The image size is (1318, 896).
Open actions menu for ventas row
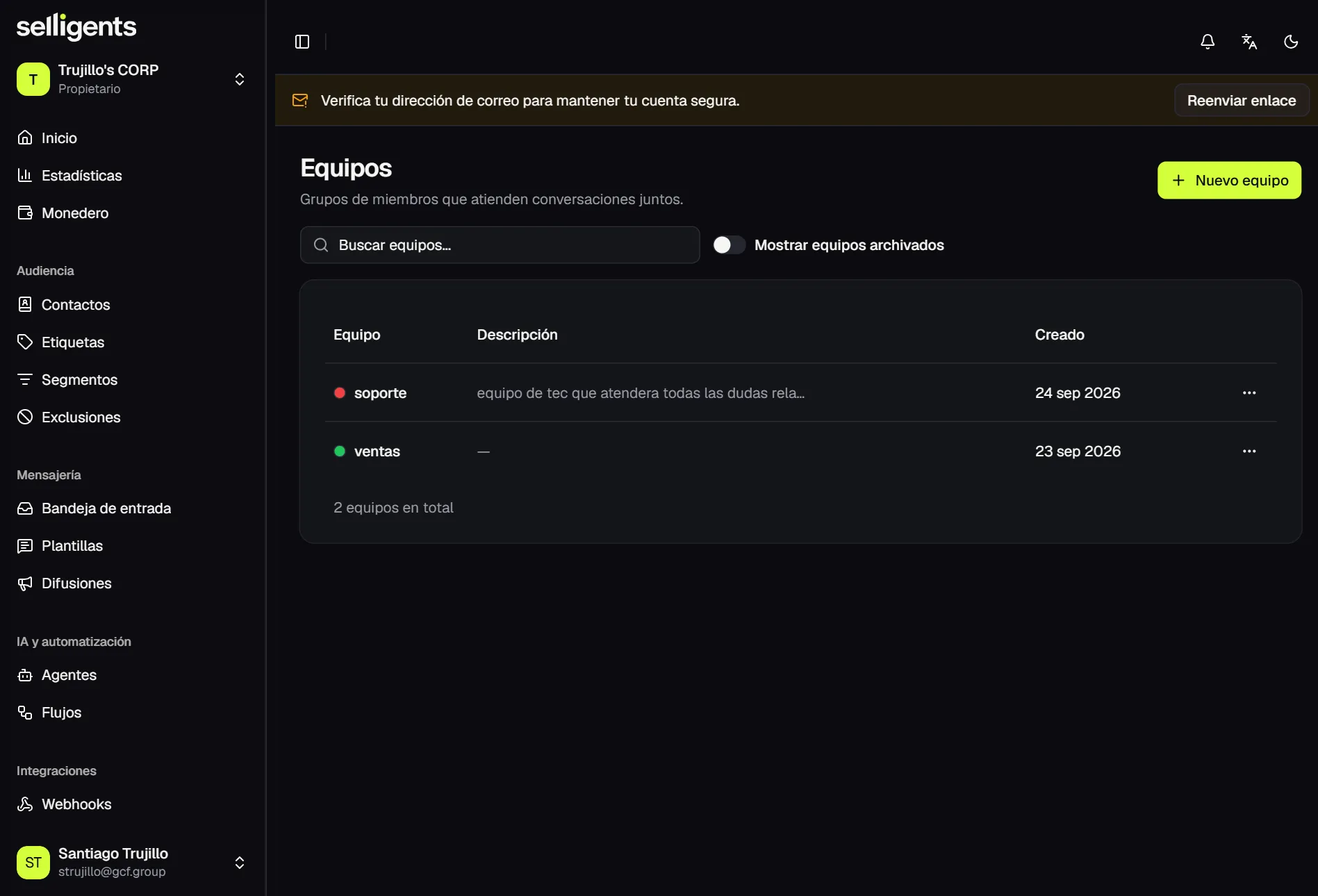[1249, 451]
